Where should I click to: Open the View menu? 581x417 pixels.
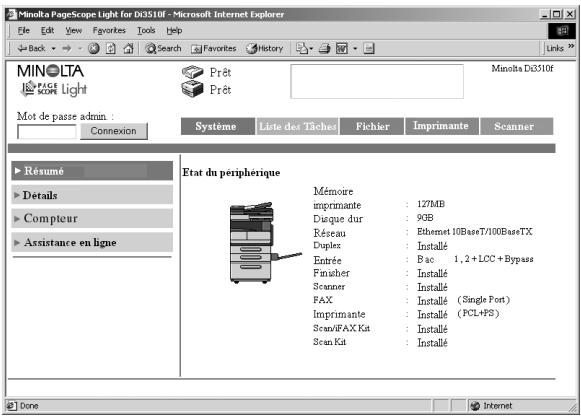pyautogui.click(x=73, y=30)
